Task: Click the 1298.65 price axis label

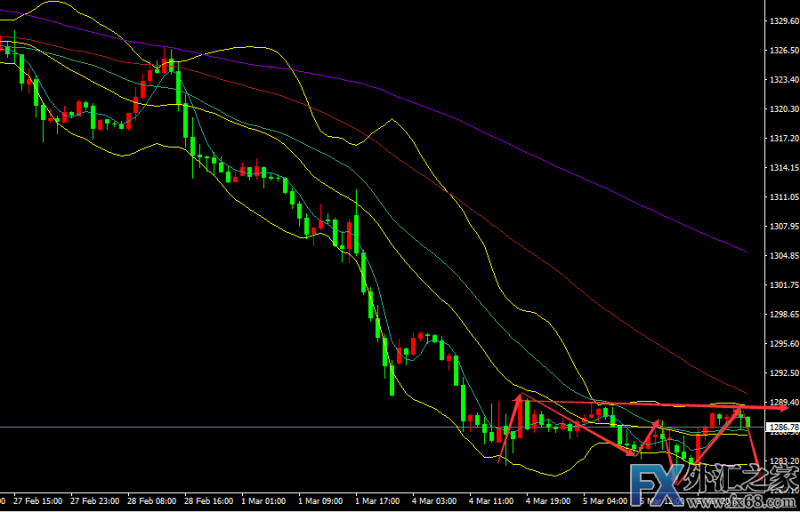Action: (x=785, y=314)
